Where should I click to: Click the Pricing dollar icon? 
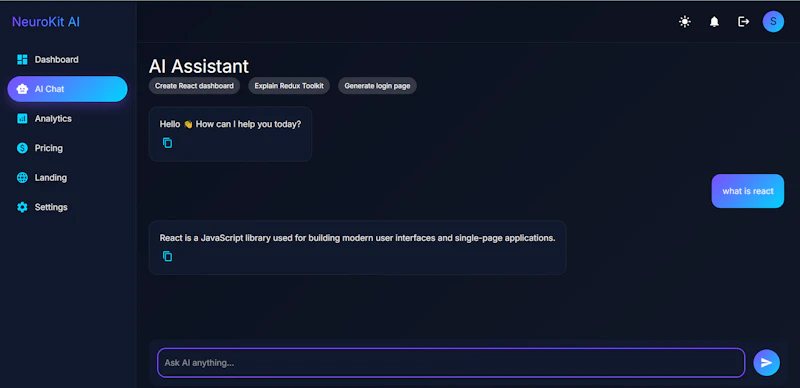(x=22, y=148)
